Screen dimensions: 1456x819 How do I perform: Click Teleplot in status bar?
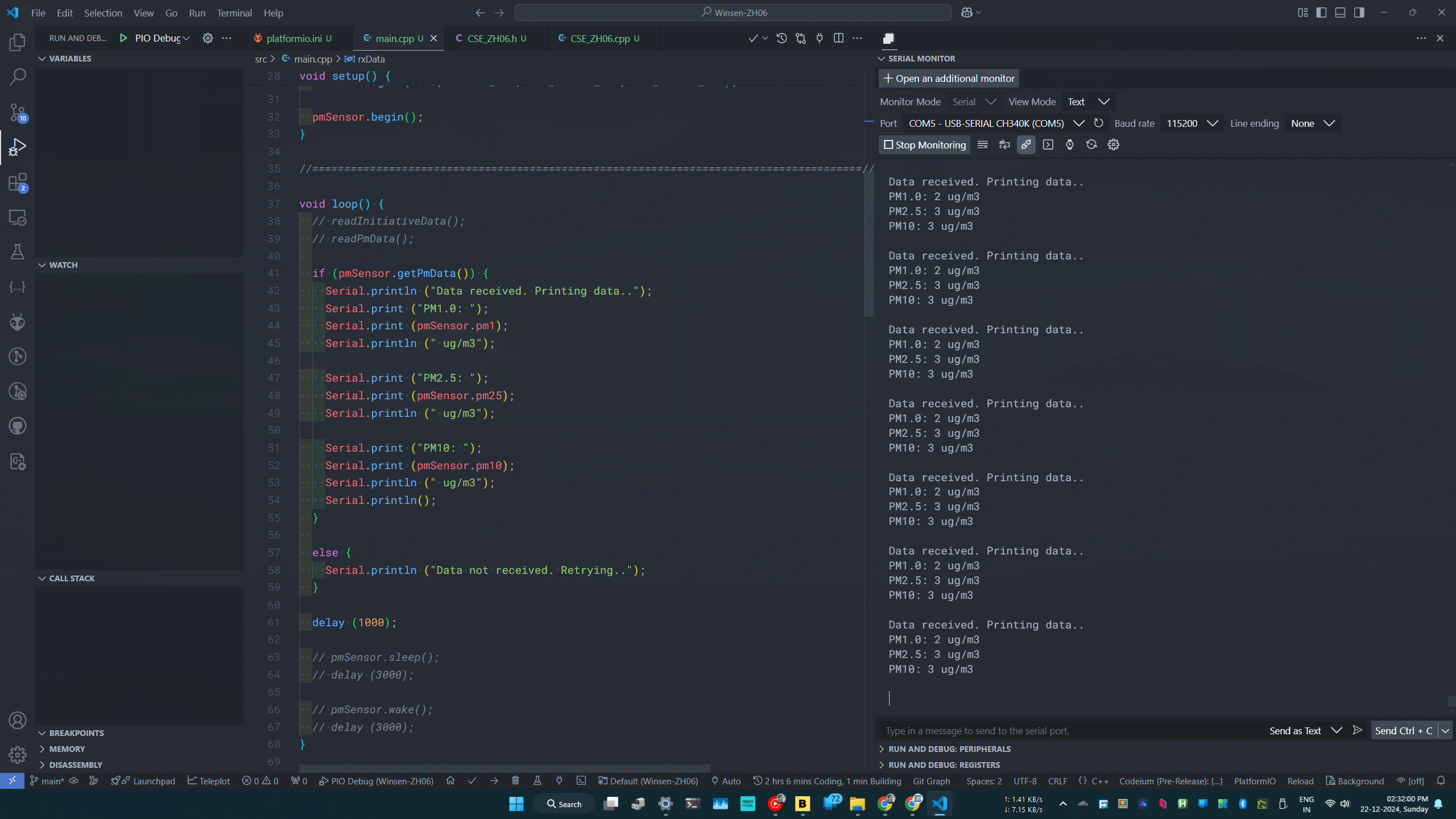tap(209, 781)
